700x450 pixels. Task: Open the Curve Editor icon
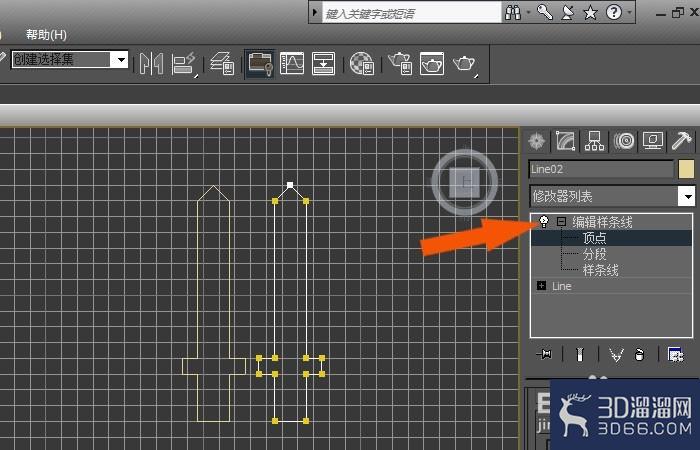tap(292, 63)
